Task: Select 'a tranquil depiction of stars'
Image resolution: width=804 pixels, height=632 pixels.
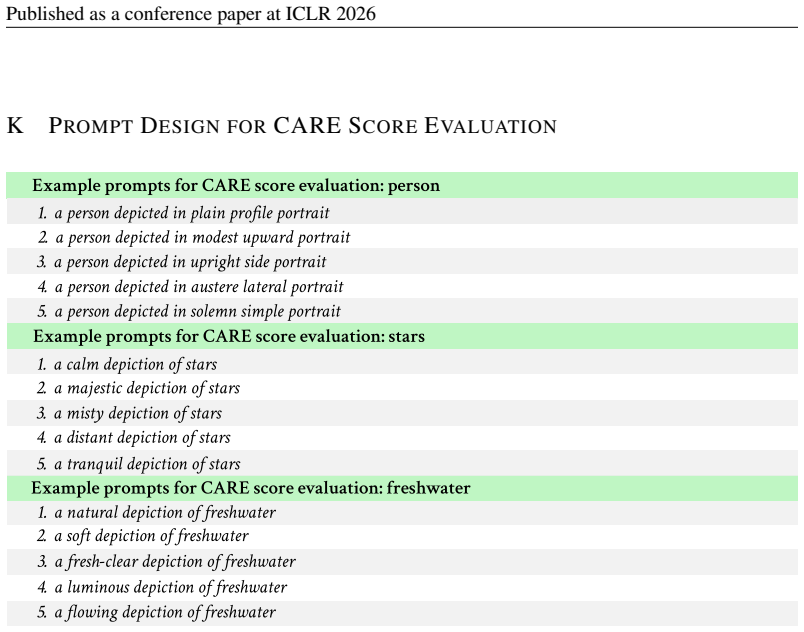Action: (x=147, y=464)
